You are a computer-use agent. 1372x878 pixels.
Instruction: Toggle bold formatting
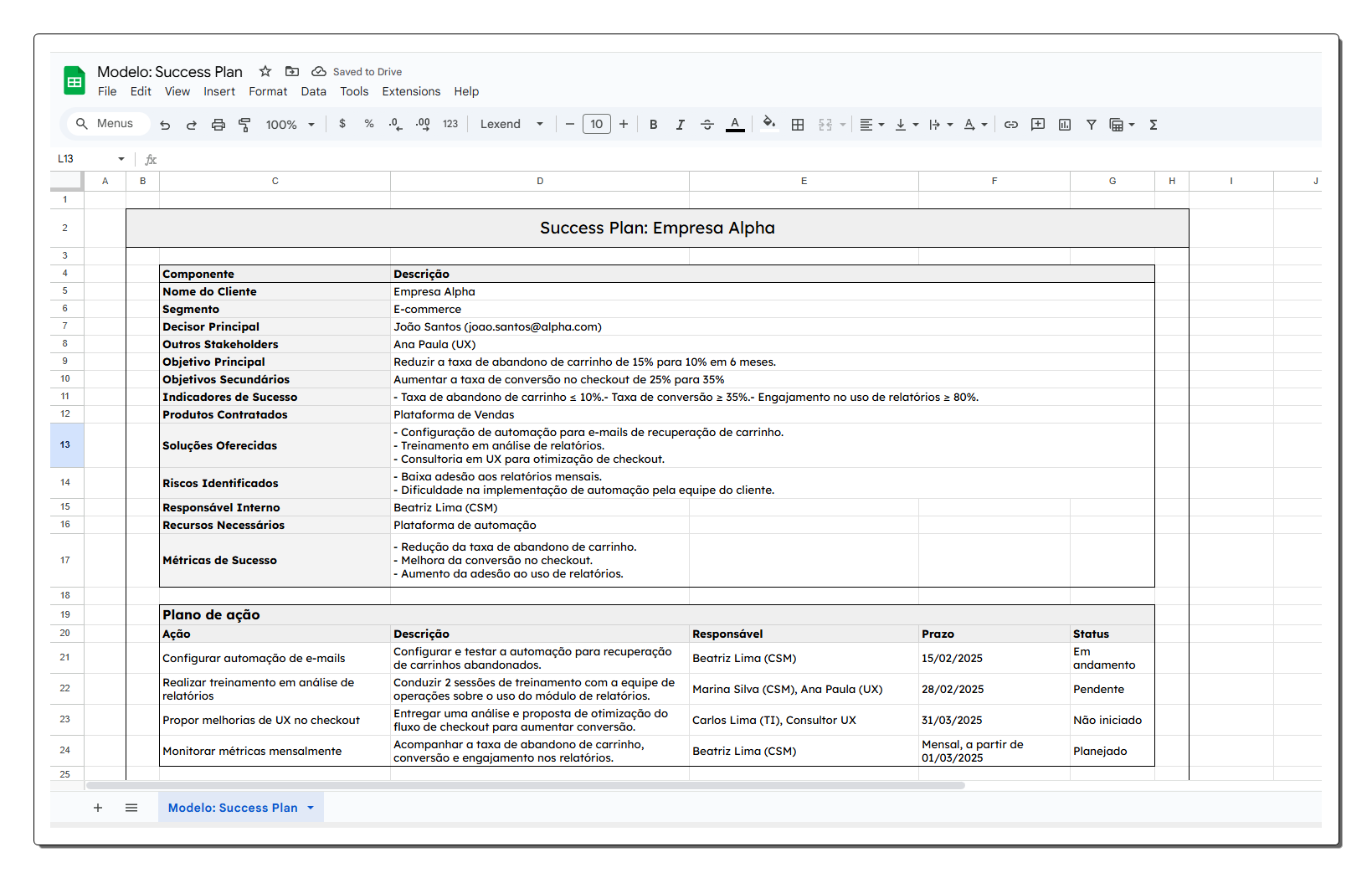[x=654, y=125]
